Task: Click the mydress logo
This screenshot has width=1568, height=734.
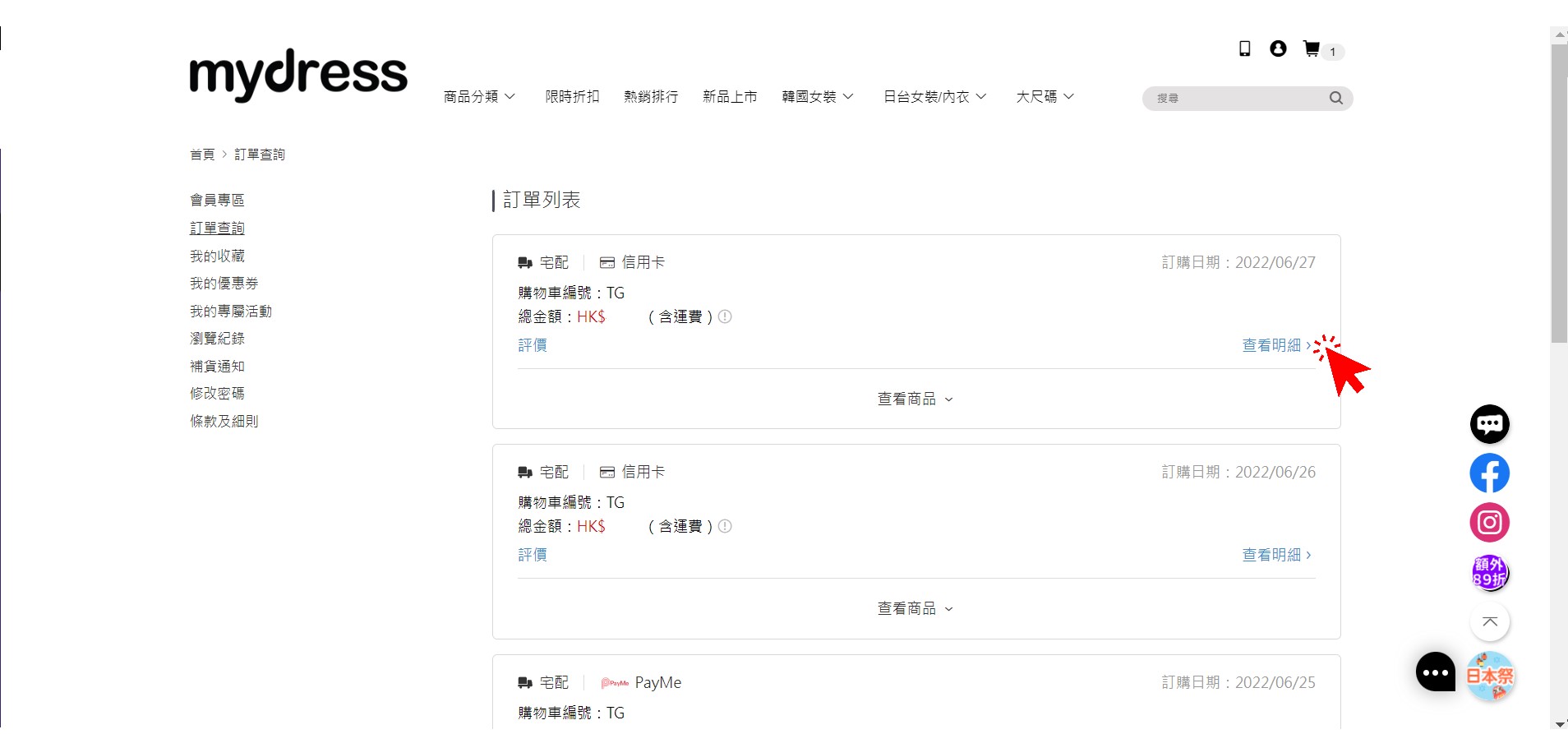Action: click(298, 75)
